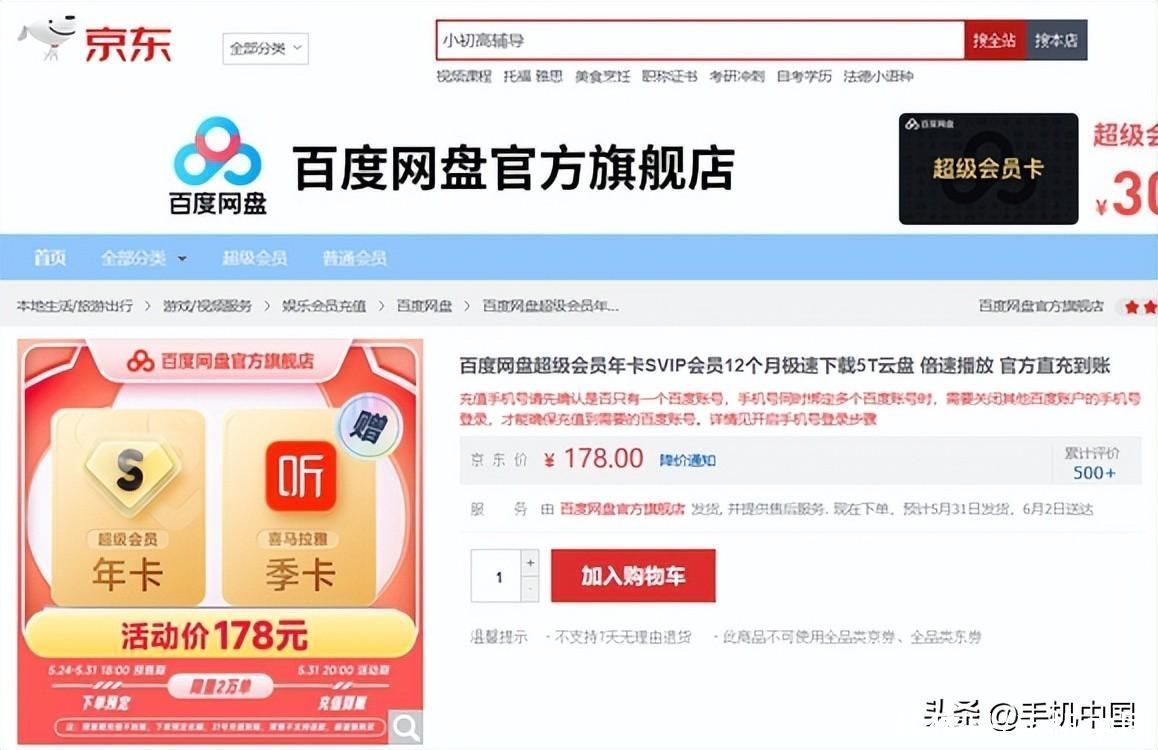The image size is (1158, 750).
Task: Increase quantity with plus stepper
Action: coord(530,562)
